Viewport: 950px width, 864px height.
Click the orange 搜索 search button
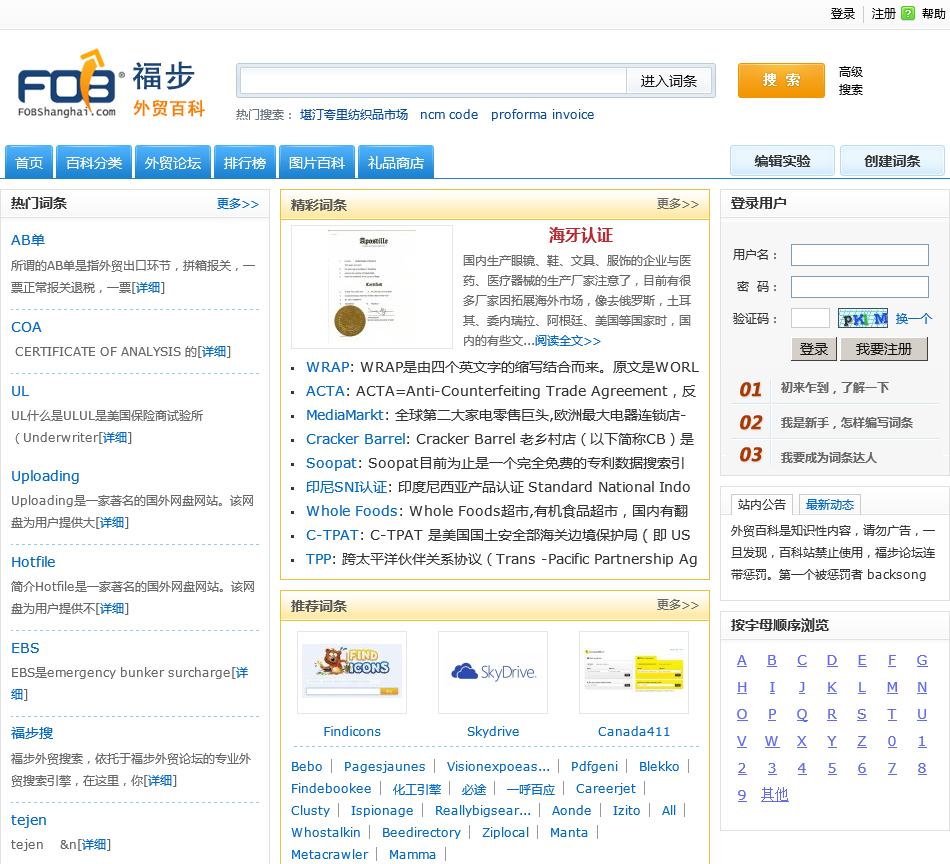pyautogui.click(x=781, y=81)
